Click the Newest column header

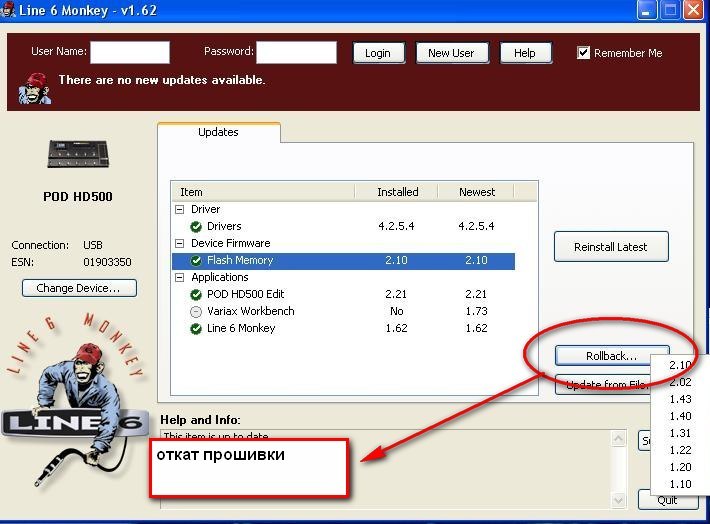point(476,192)
